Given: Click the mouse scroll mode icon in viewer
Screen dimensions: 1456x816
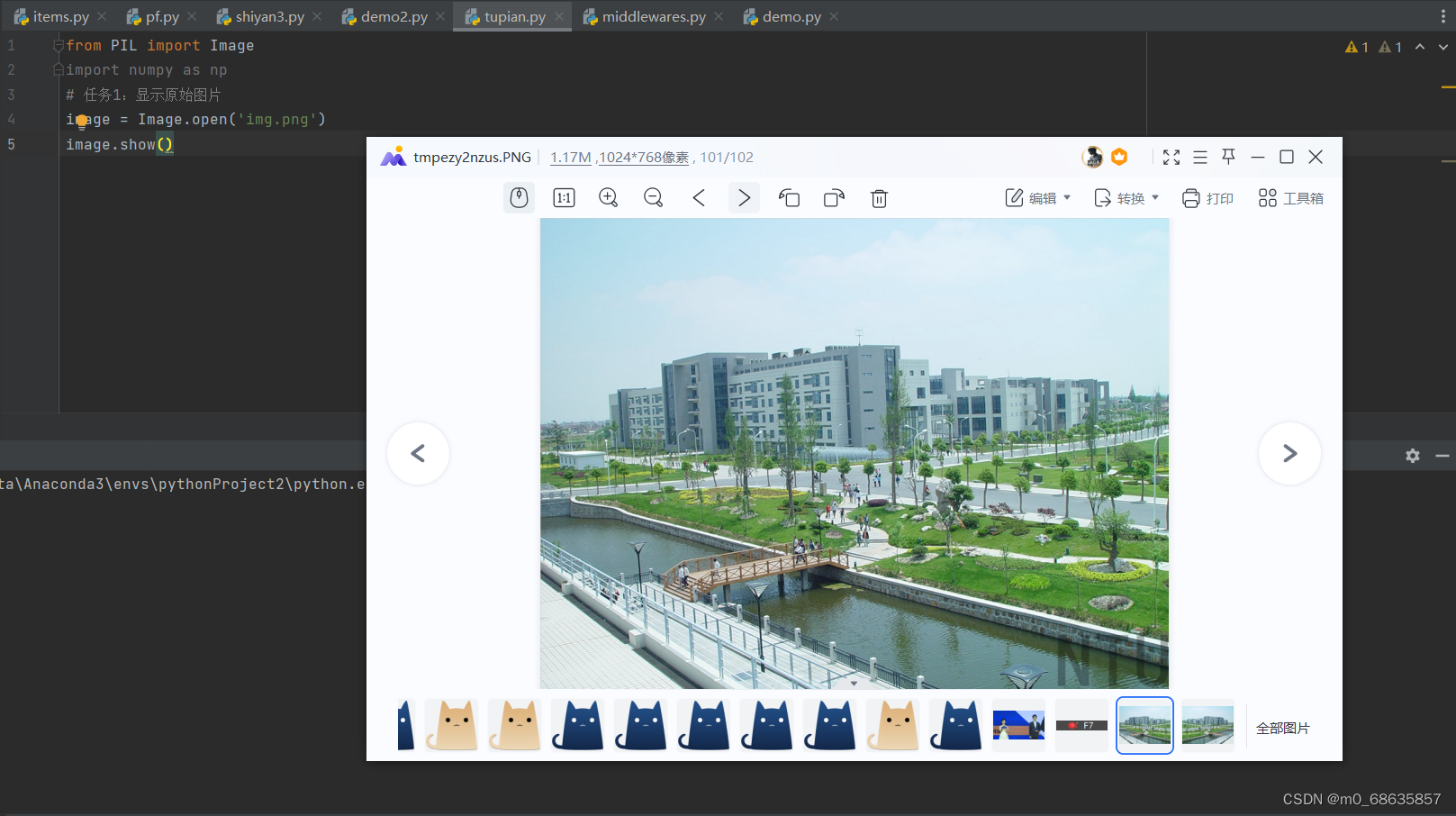Looking at the screenshot, I should pos(519,197).
